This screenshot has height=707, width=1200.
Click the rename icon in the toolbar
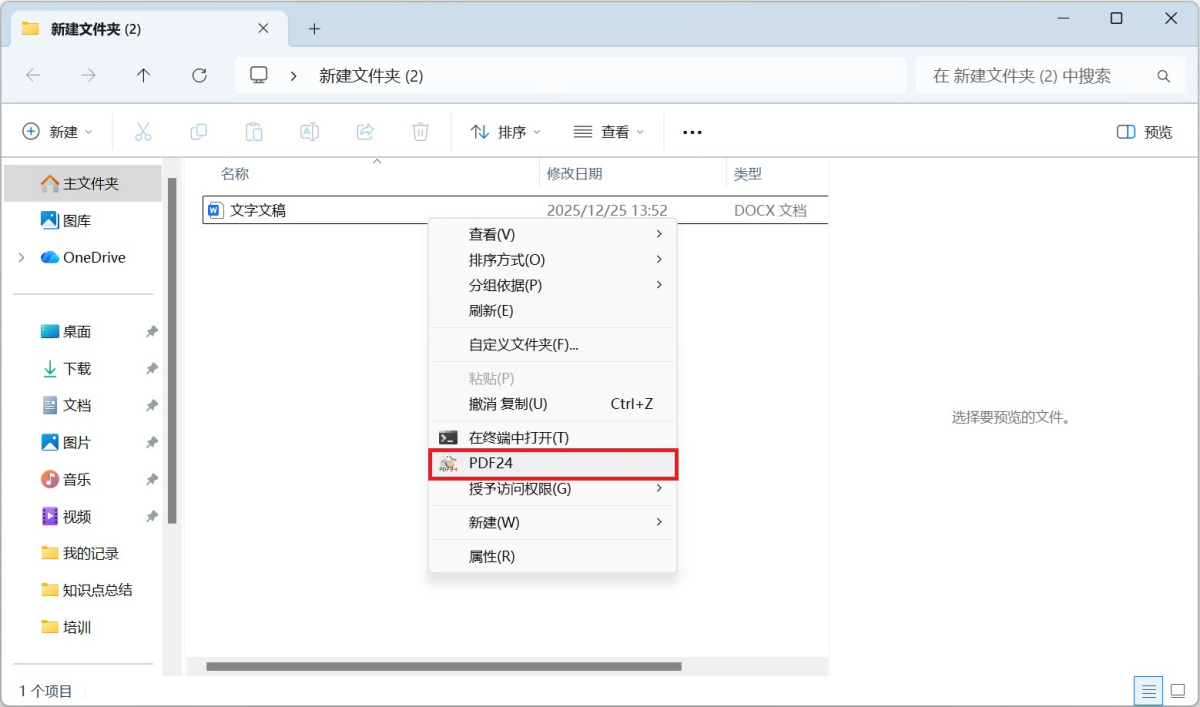tap(309, 131)
